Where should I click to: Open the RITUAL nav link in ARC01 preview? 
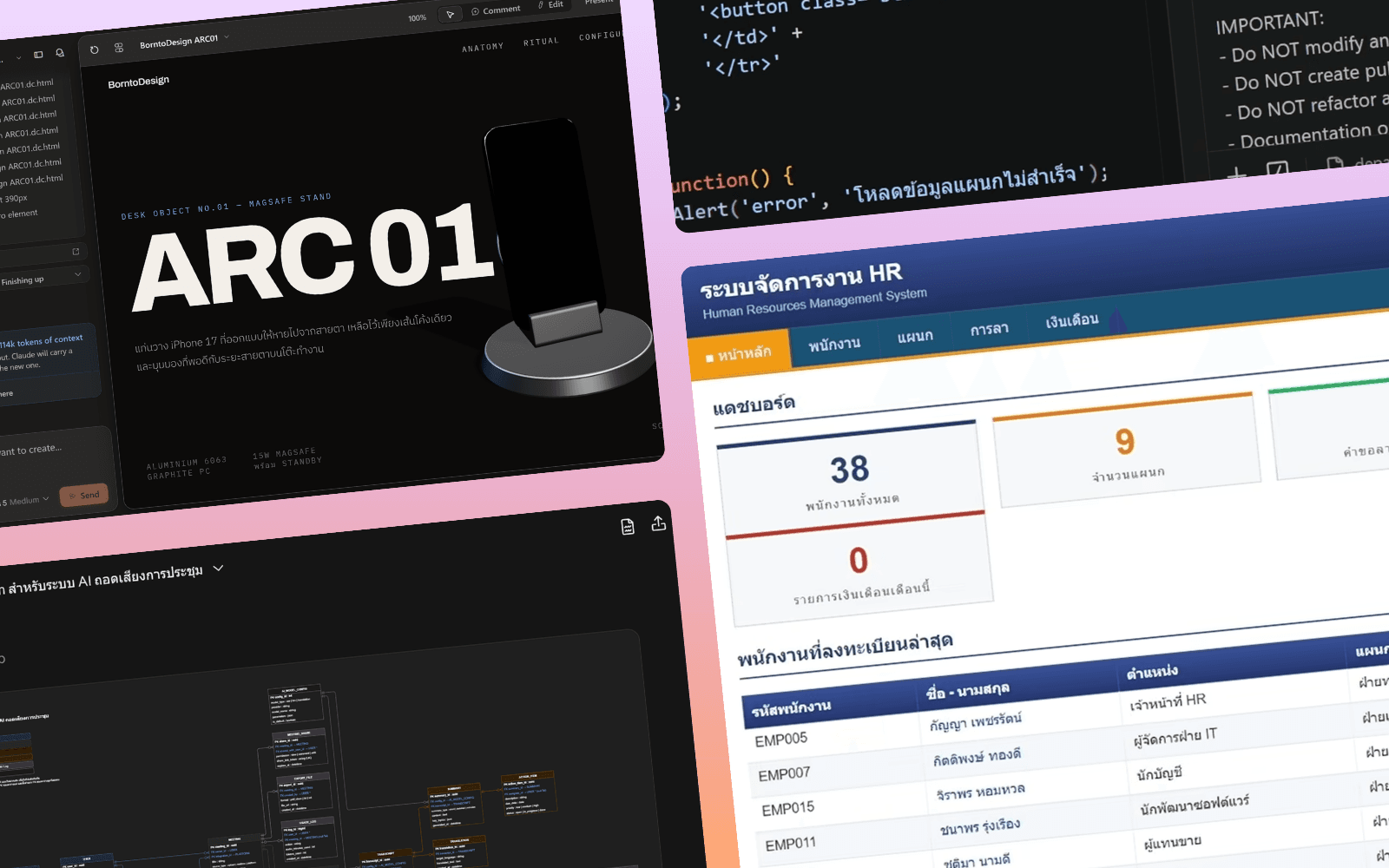coord(541,42)
